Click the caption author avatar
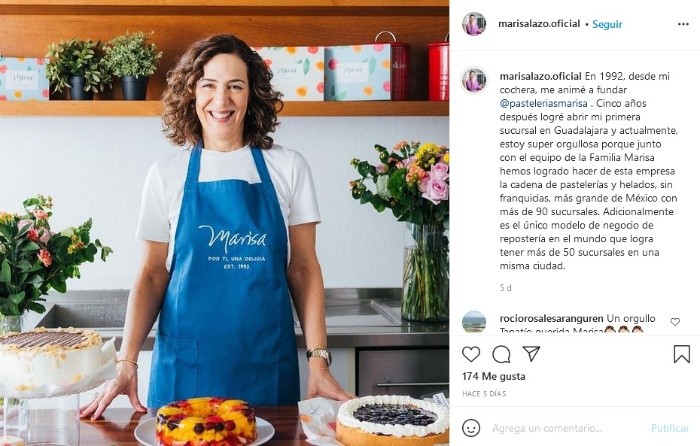Image resolution: width=700 pixels, height=446 pixels. [474, 80]
